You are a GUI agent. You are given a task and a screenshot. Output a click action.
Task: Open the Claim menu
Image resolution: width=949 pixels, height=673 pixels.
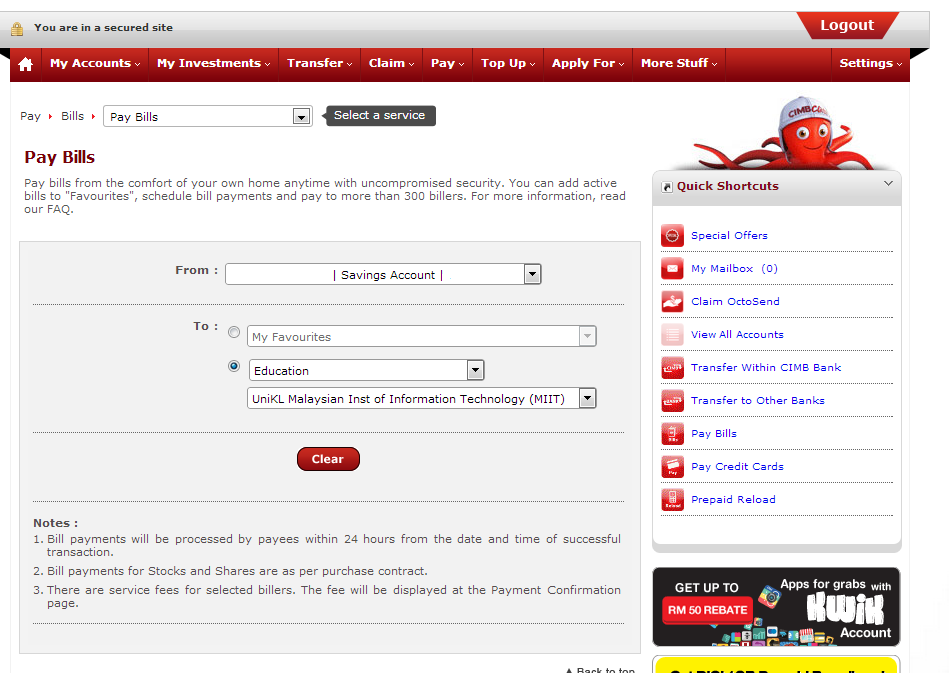(391, 64)
